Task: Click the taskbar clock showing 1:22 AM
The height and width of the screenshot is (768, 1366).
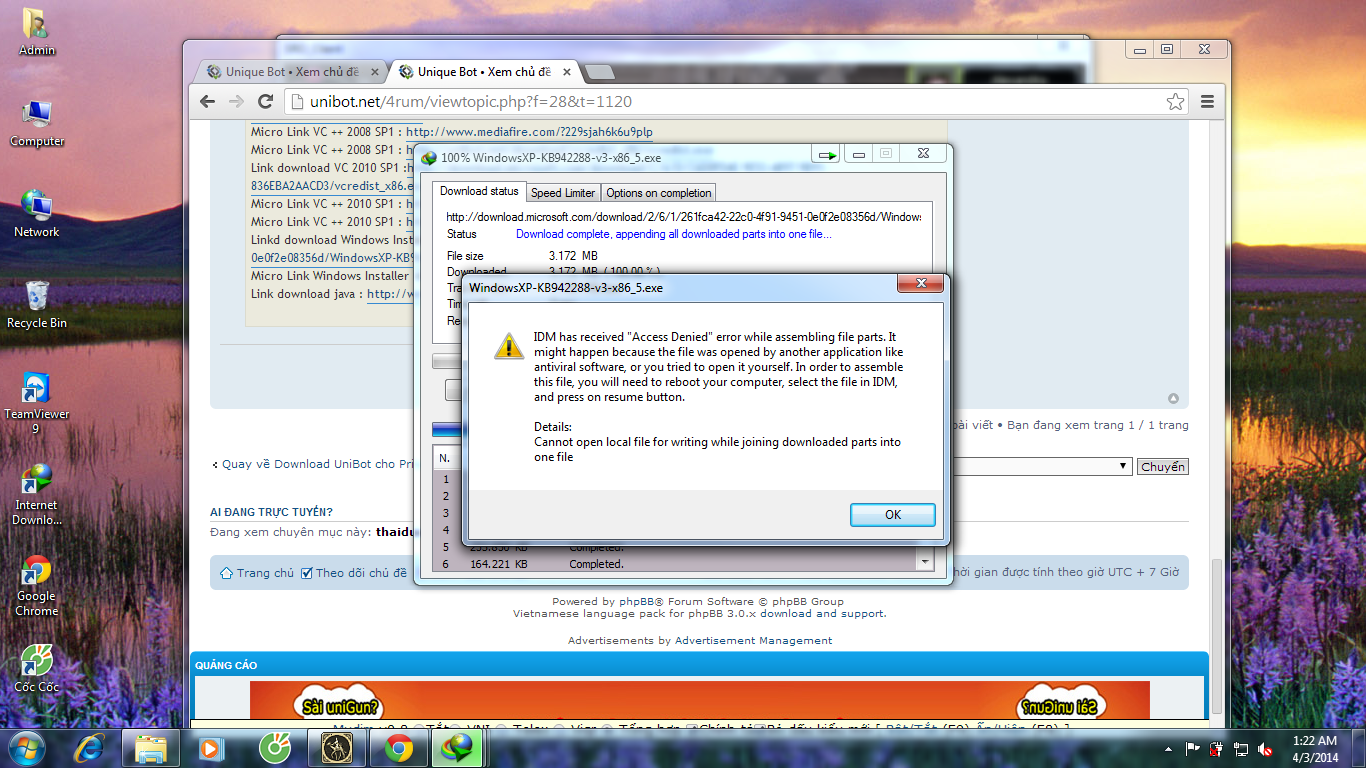Action: point(1315,748)
